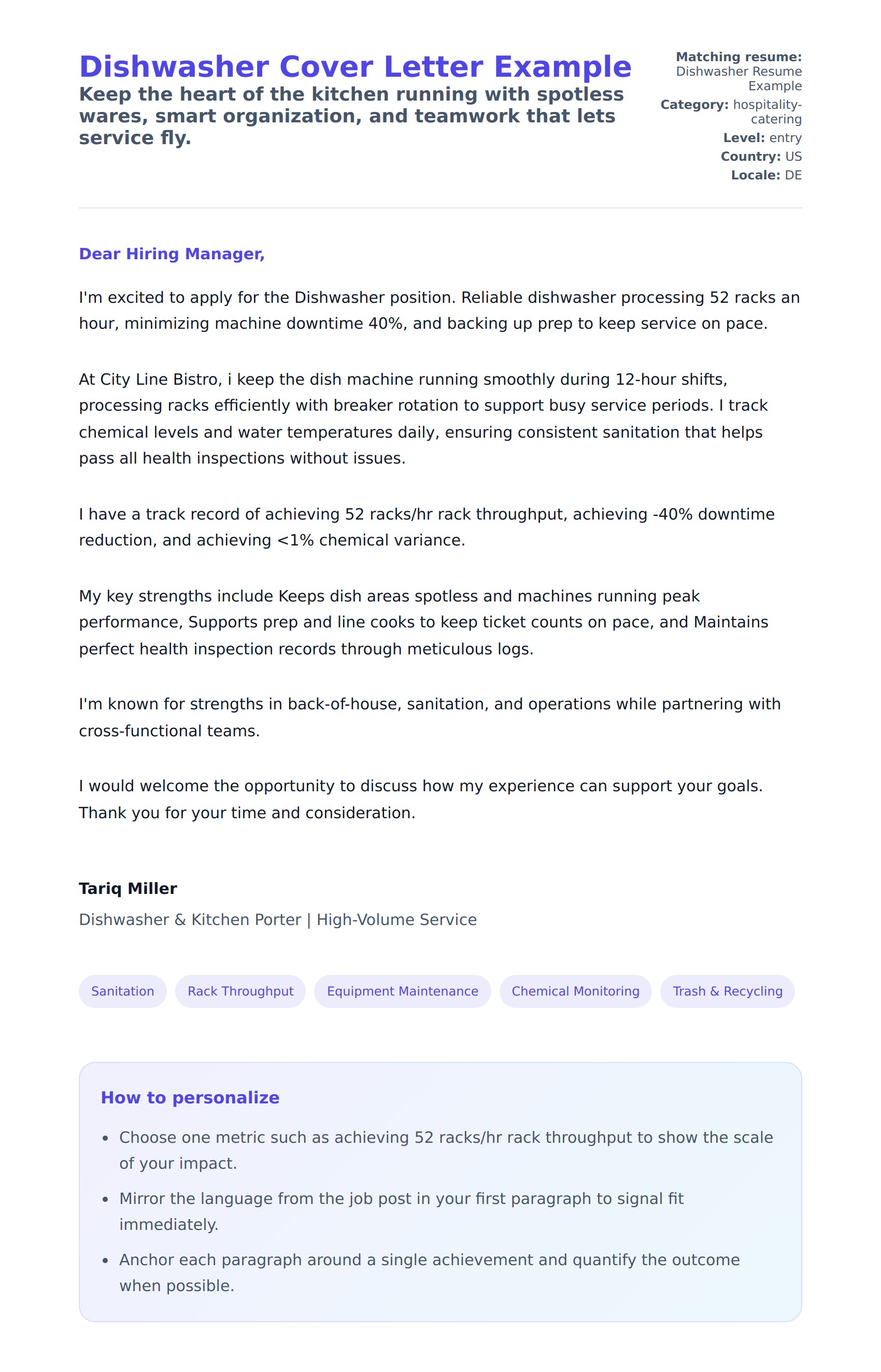Click the paragraph mentioning City Line Bistro
881x1372 pixels.
423,418
